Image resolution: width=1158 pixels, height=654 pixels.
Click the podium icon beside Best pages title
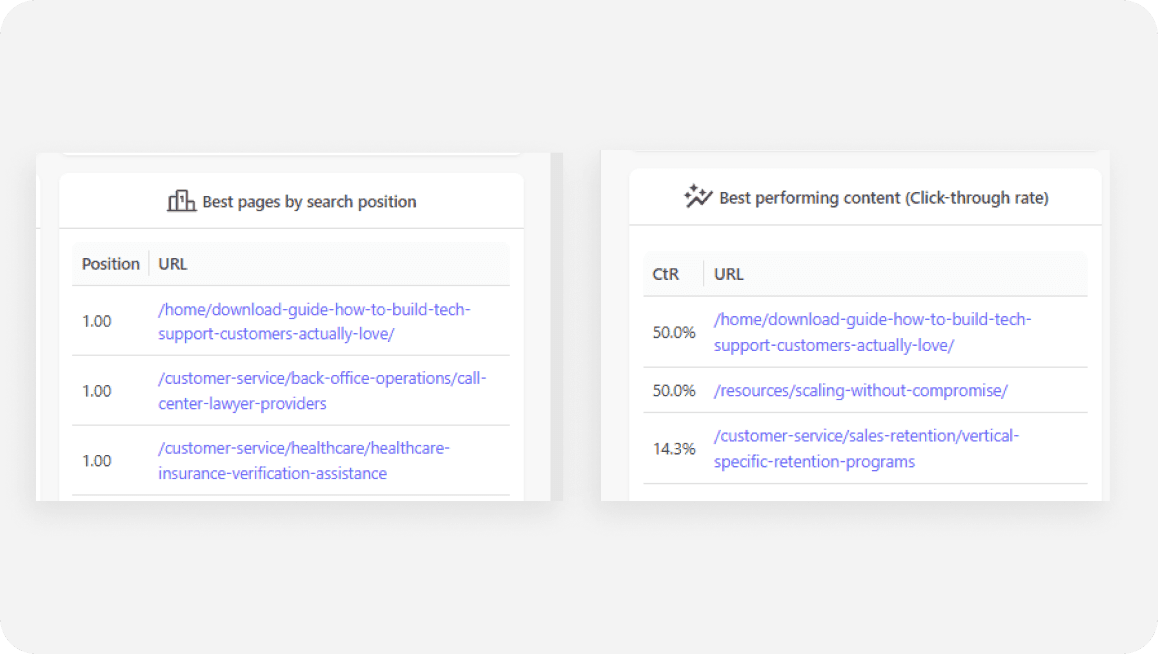coord(181,201)
